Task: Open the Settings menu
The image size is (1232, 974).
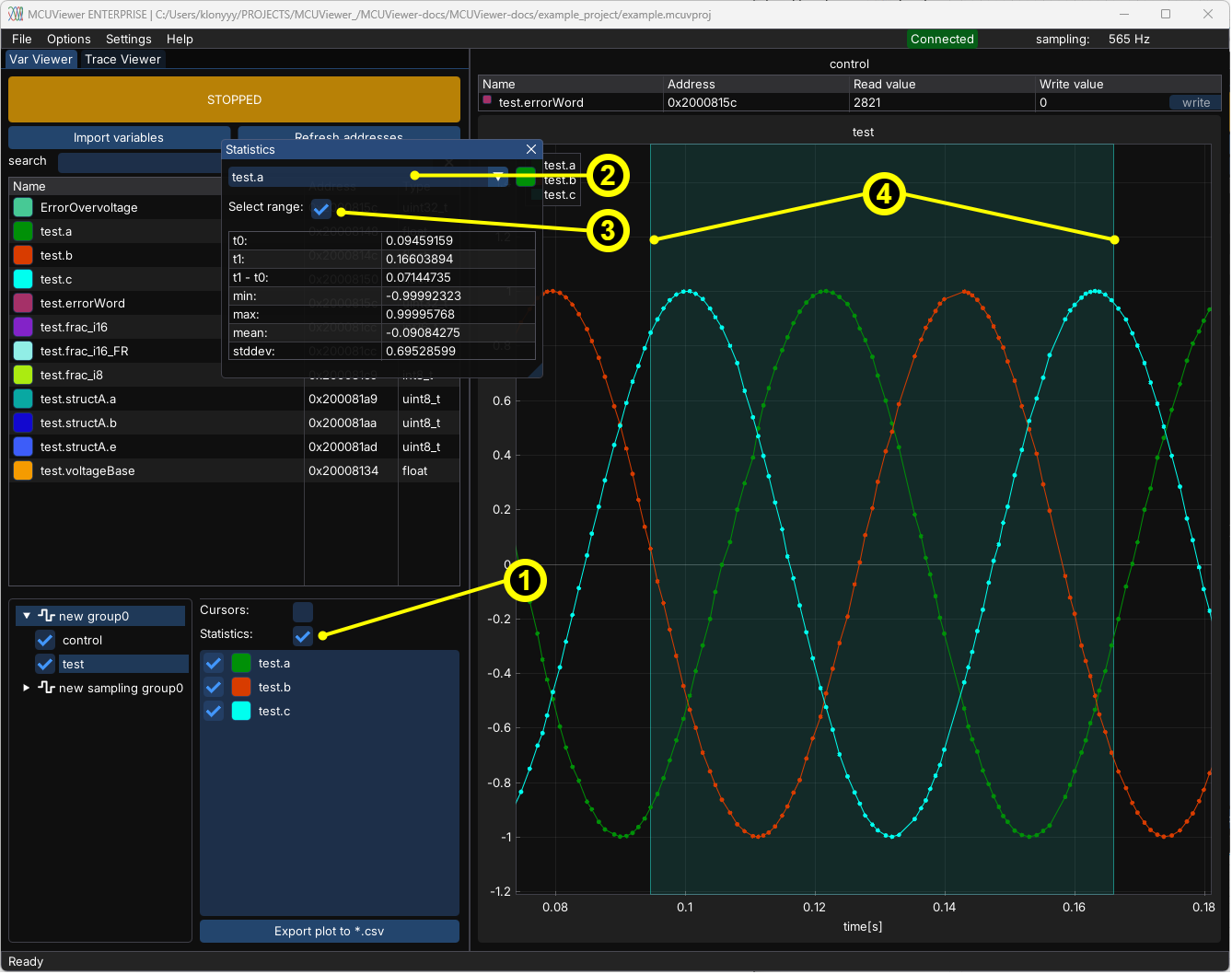Action: click(128, 39)
